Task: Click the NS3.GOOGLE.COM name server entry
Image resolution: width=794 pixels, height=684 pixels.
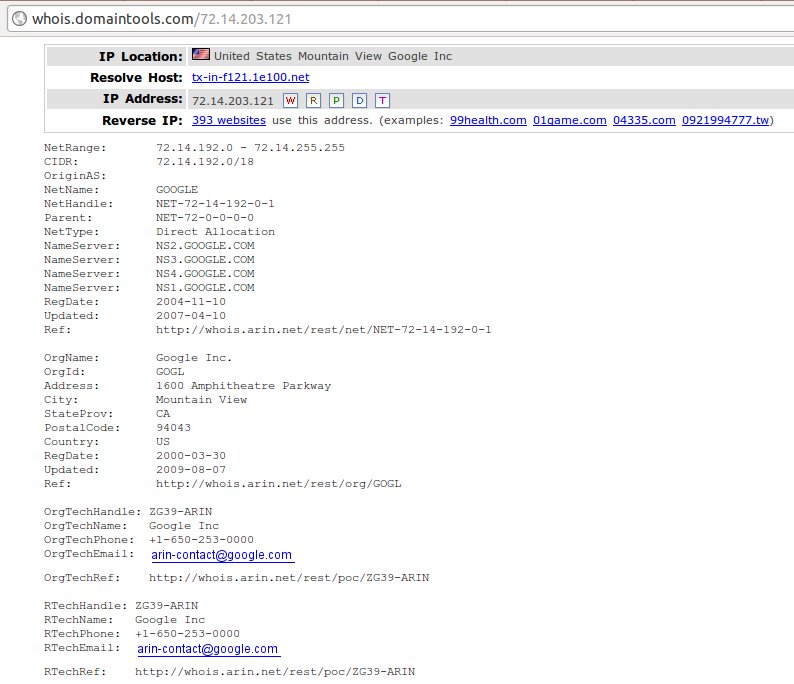Action: point(205,260)
